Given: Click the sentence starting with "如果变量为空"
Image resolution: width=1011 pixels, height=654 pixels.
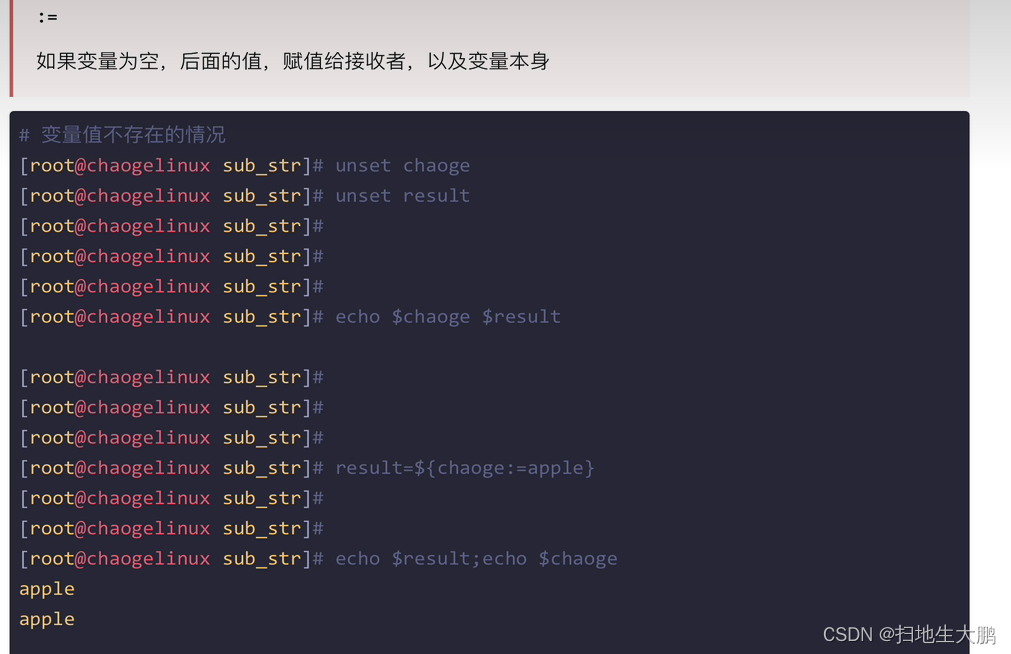Looking at the screenshot, I should [x=293, y=61].
